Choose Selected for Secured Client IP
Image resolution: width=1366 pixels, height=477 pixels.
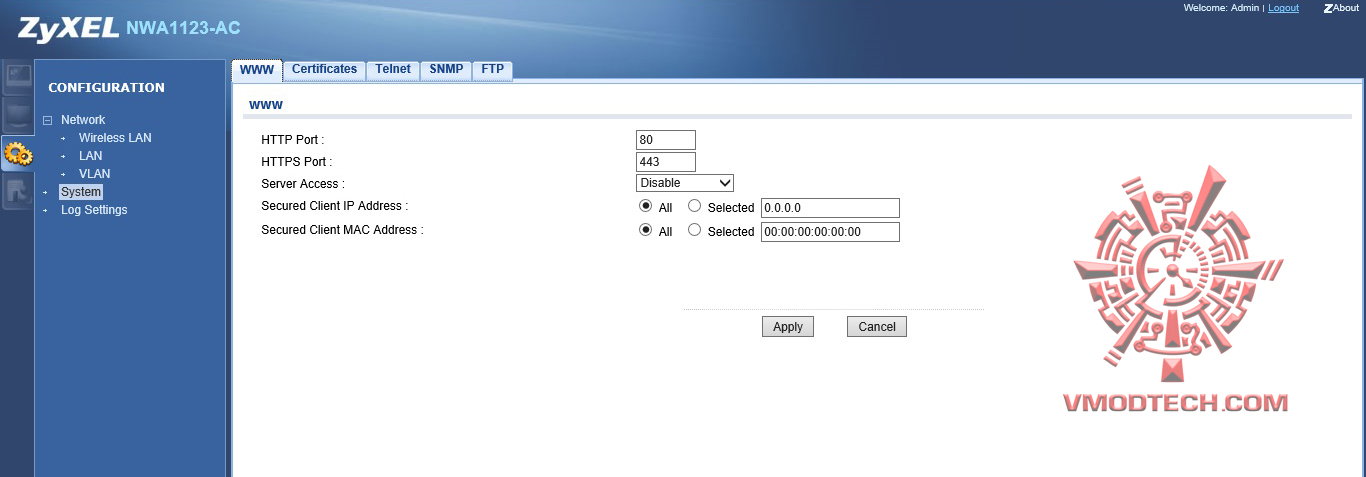694,206
